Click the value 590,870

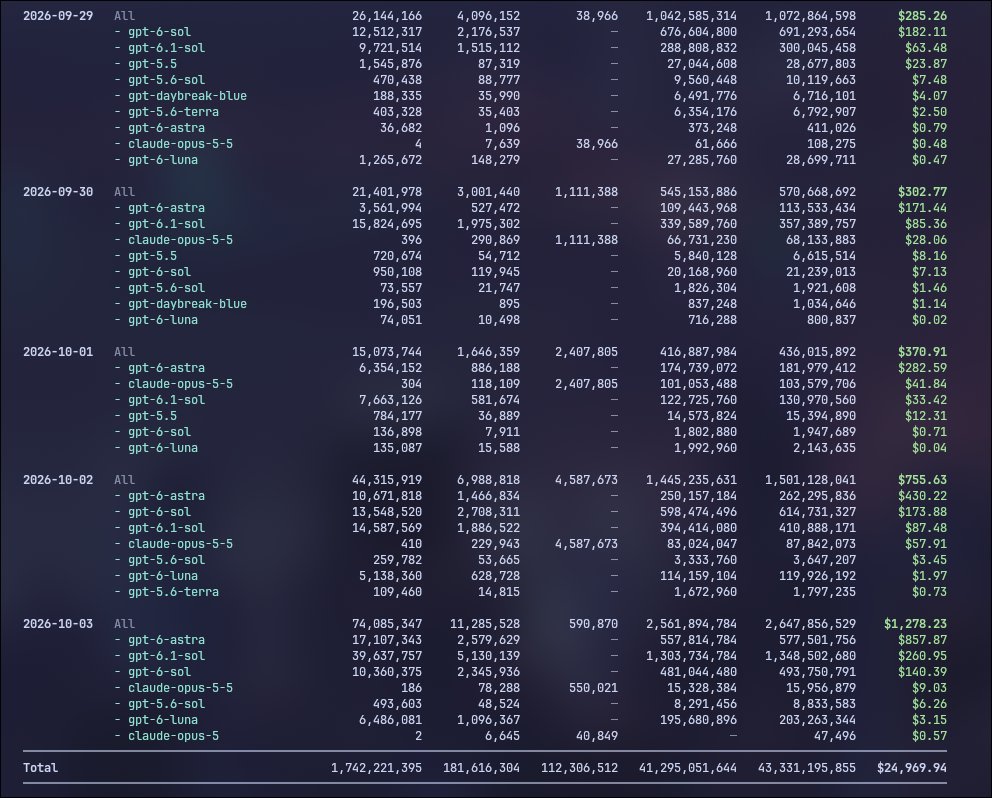click(593, 624)
